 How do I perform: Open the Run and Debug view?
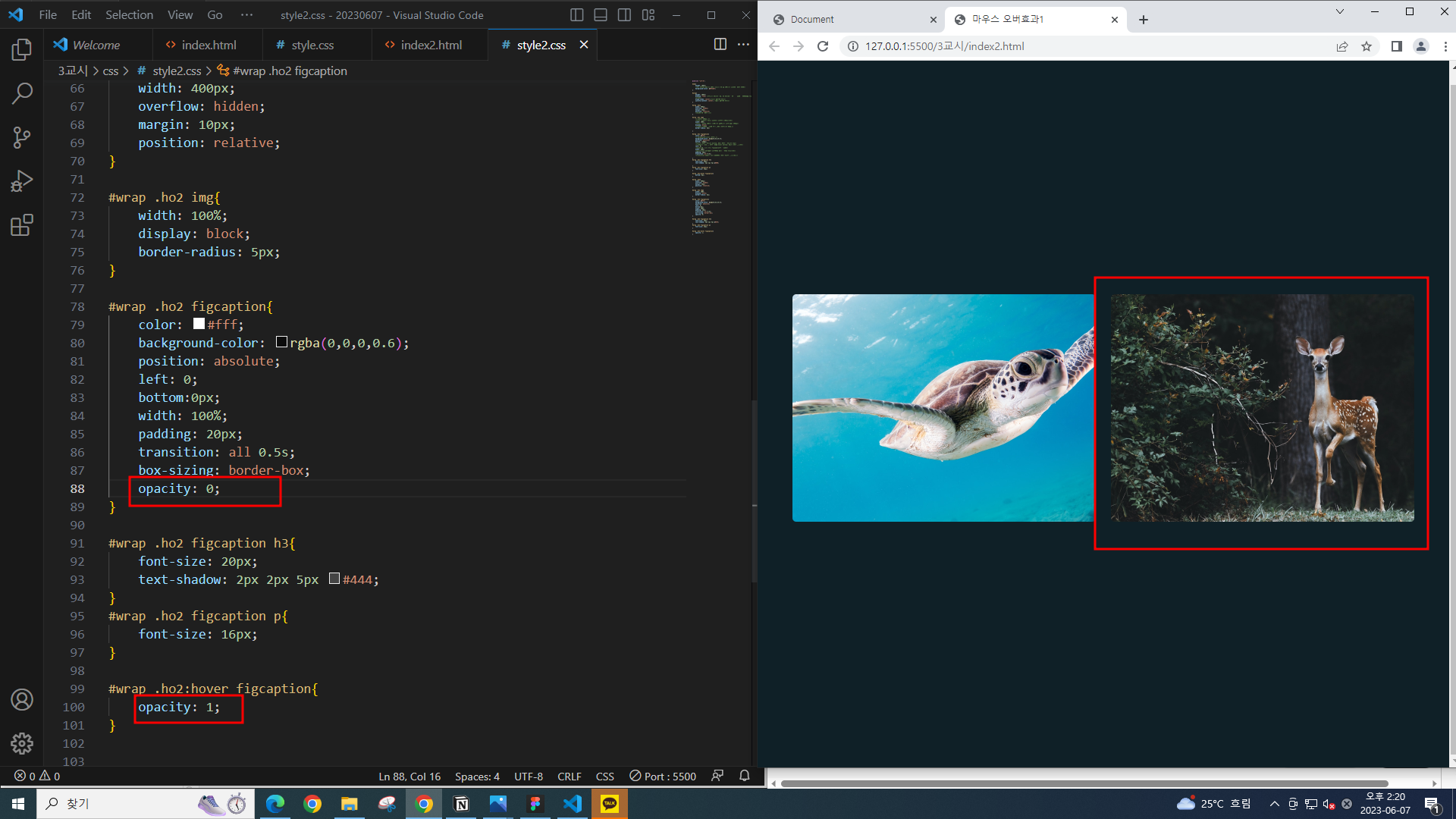point(21,181)
